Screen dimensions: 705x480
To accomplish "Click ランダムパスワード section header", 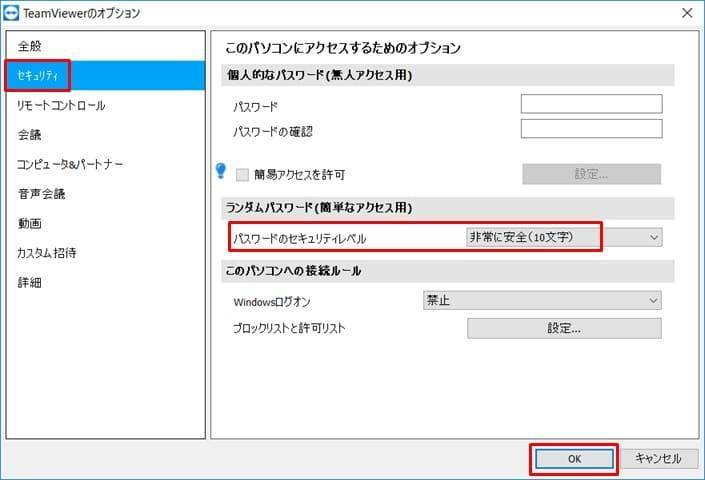I will [x=448, y=208].
